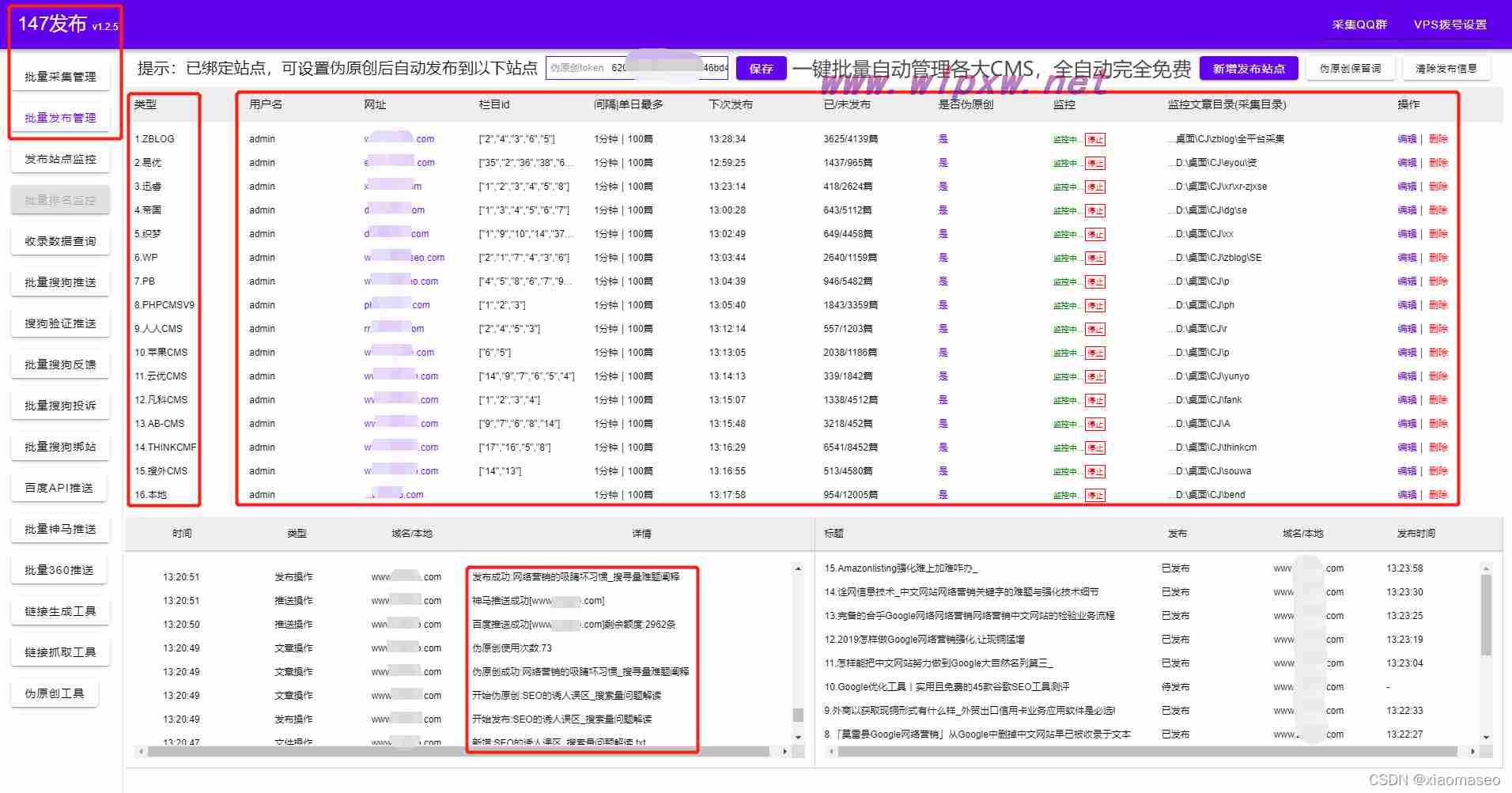Open 发布站点监控 from the sidebar
1512x793 pixels.
click(x=60, y=159)
